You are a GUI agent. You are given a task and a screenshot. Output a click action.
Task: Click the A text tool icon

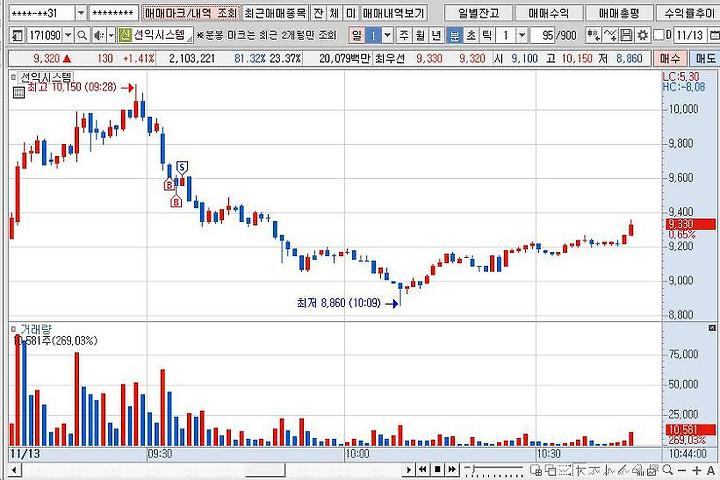coord(711,470)
